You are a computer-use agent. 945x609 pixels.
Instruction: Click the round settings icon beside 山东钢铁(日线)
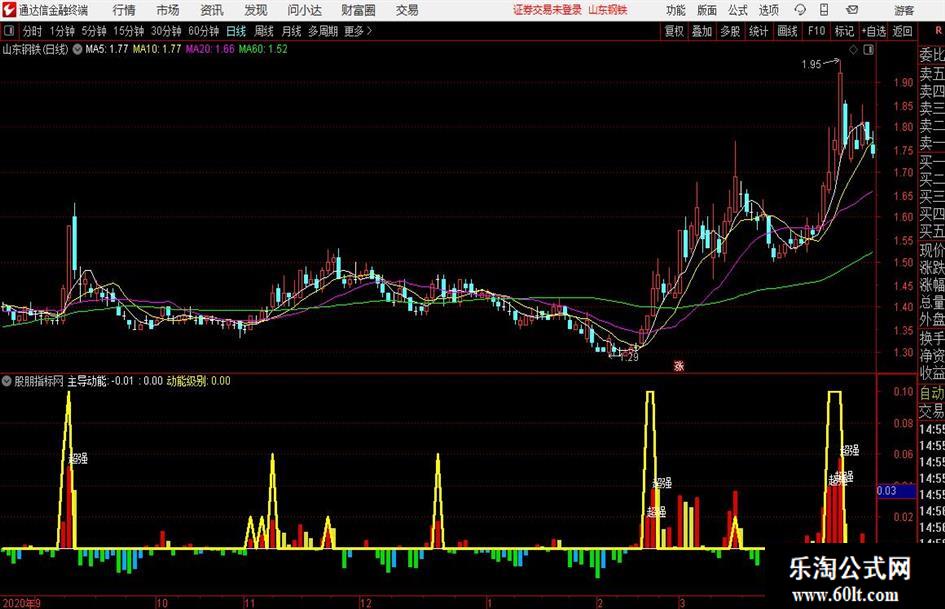click(x=77, y=49)
